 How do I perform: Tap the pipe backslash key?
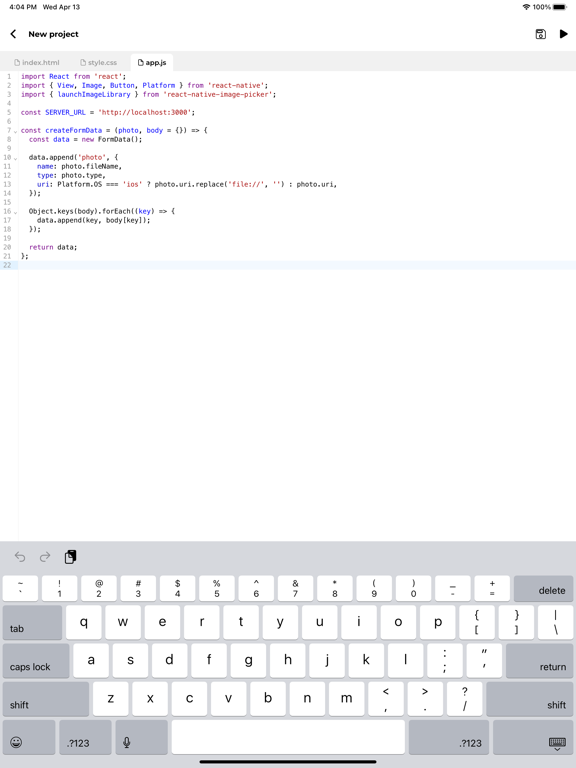[555, 623]
